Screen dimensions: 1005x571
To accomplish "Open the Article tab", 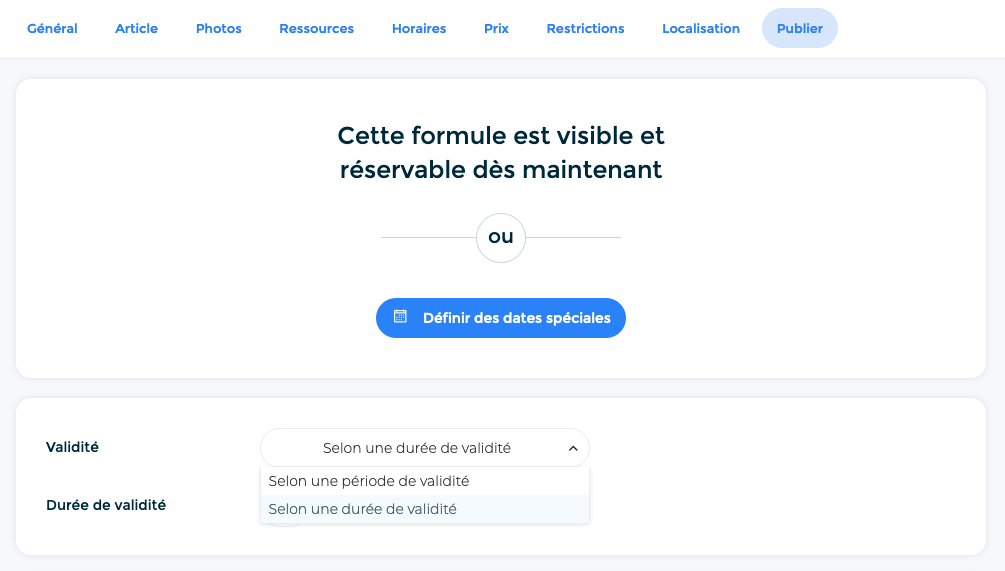I will (136, 28).
